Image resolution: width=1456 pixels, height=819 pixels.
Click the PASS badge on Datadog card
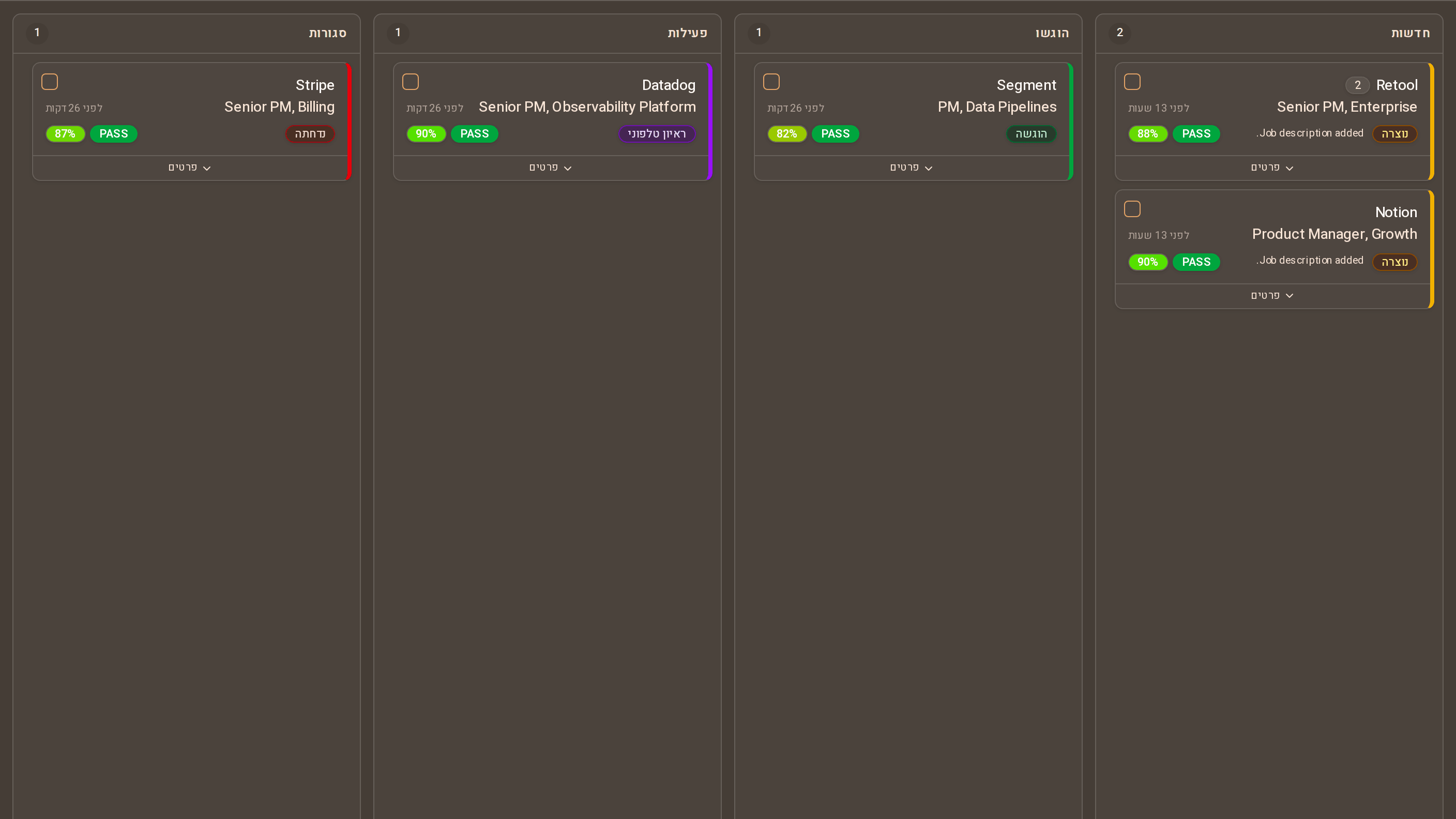pos(474,134)
